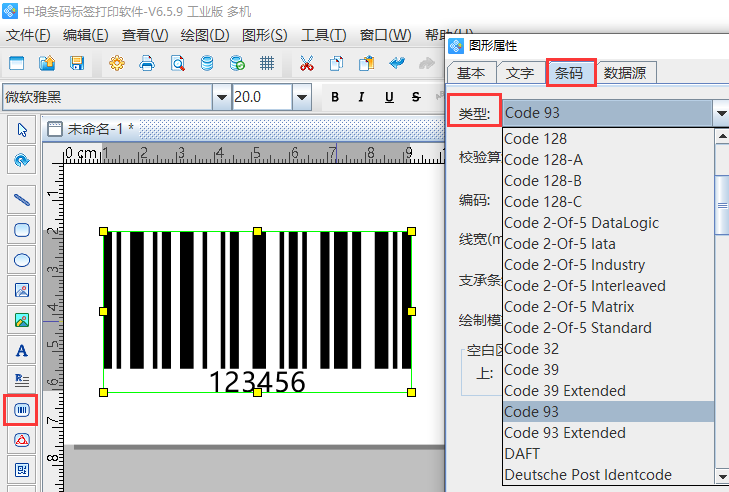The image size is (729, 492).
Task: Toggle strikethrough formatting
Action: click(416, 97)
